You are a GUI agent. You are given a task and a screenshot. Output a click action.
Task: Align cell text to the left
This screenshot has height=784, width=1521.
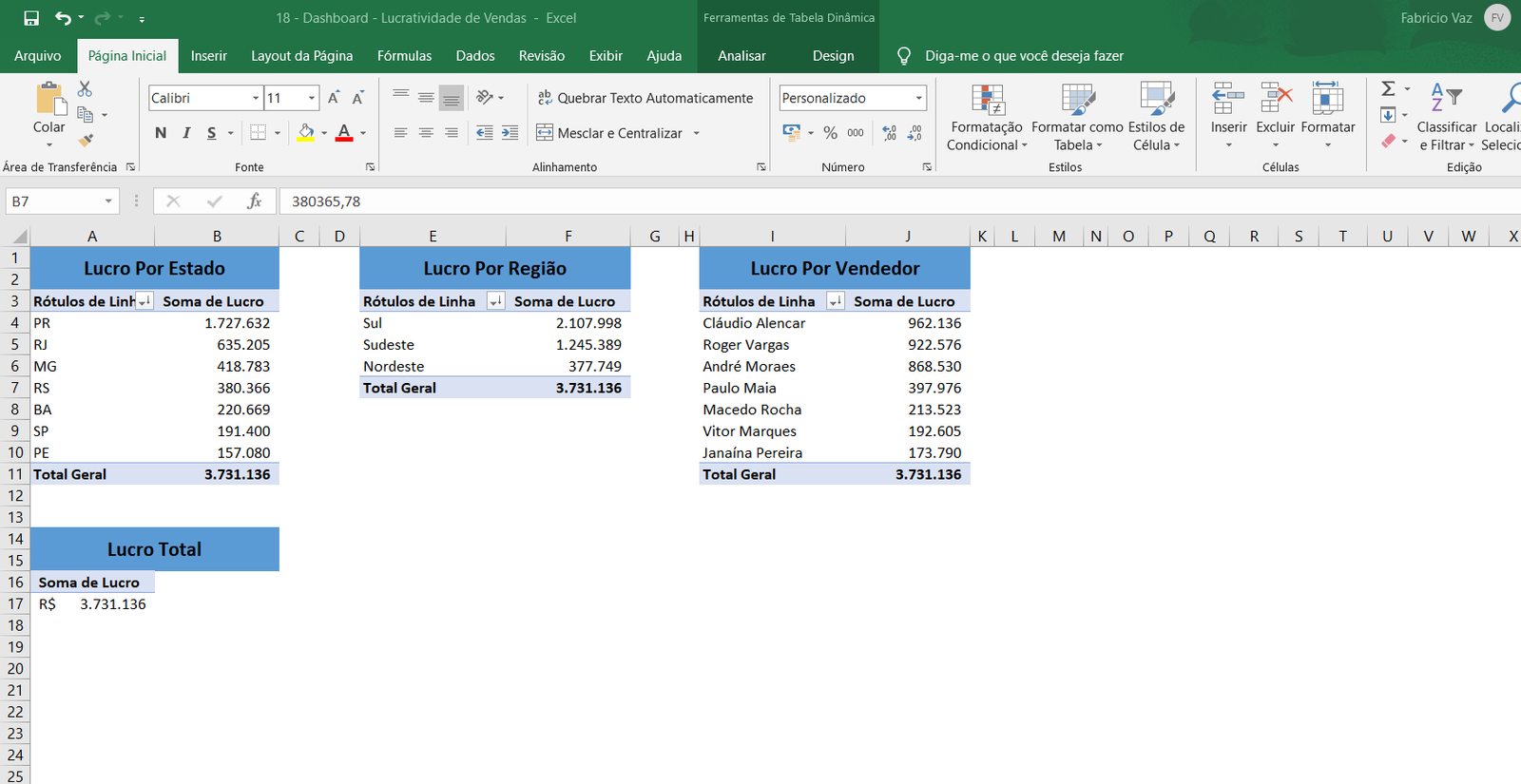(401, 133)
